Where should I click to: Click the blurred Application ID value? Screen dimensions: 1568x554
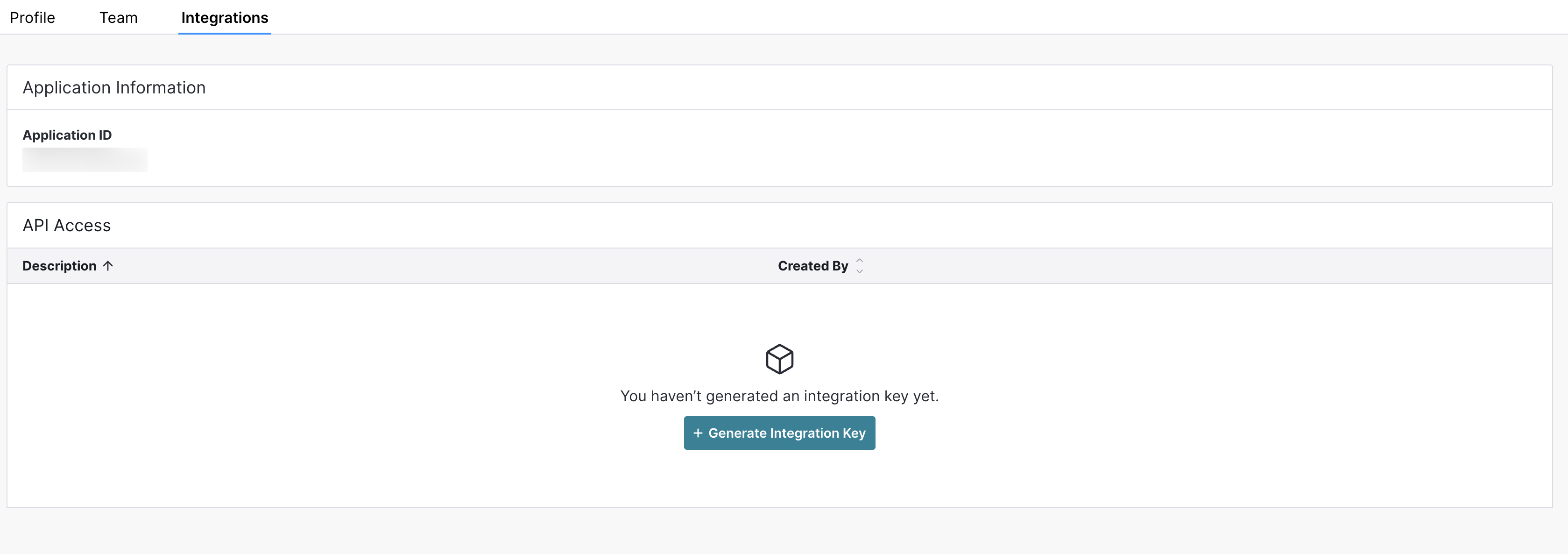tap(85, 159)
